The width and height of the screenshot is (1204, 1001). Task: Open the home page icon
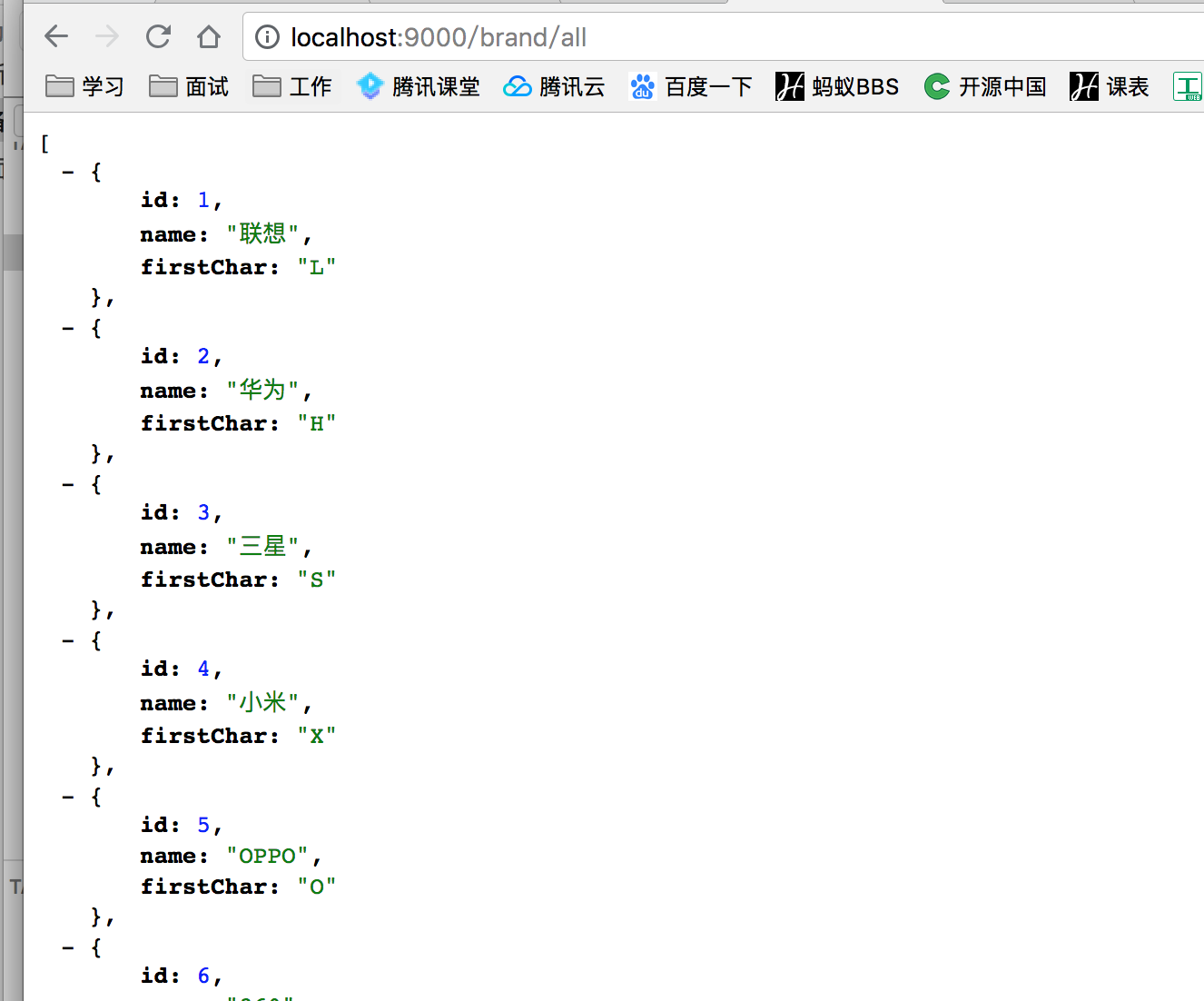point(209,36)
